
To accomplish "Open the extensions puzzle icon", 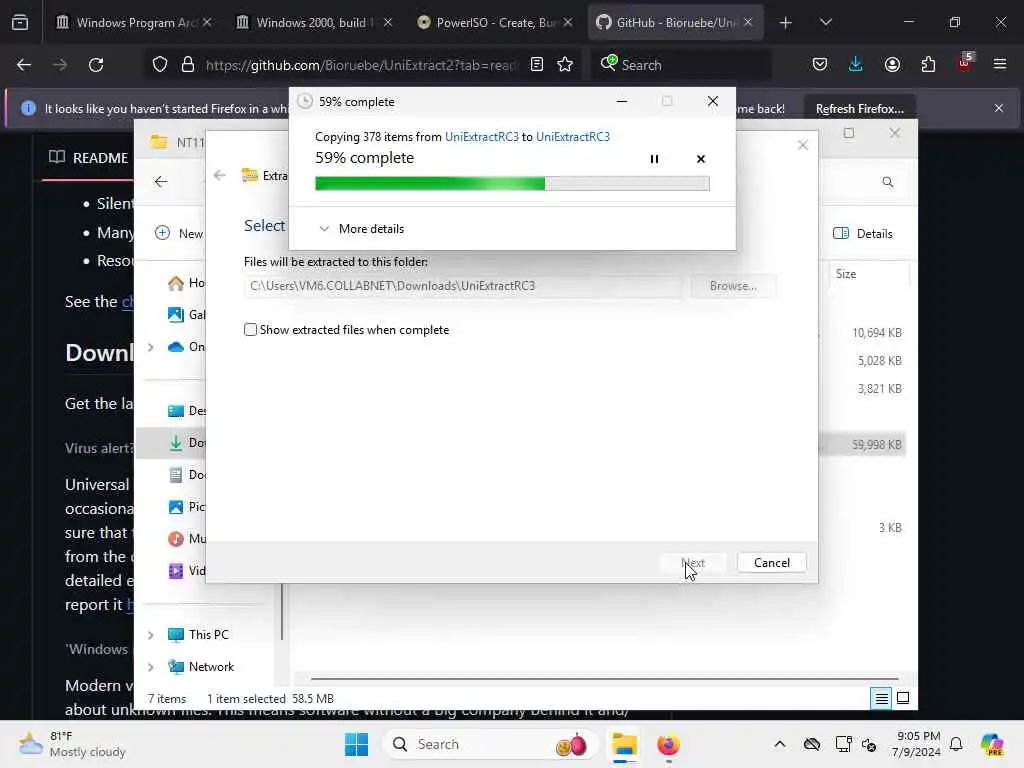I will 928,65.
